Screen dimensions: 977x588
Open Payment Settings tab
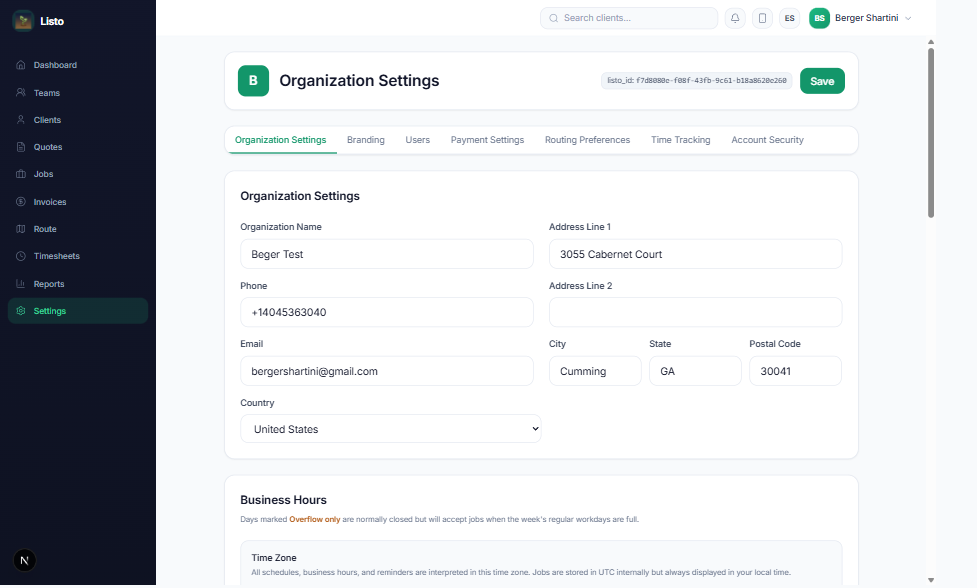coord(487,140)
